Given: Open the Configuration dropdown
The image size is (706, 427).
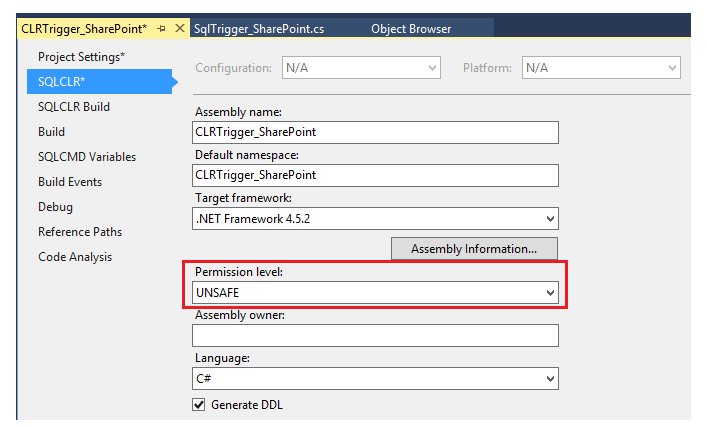Looking at the screenshot, I should [361, 68].
